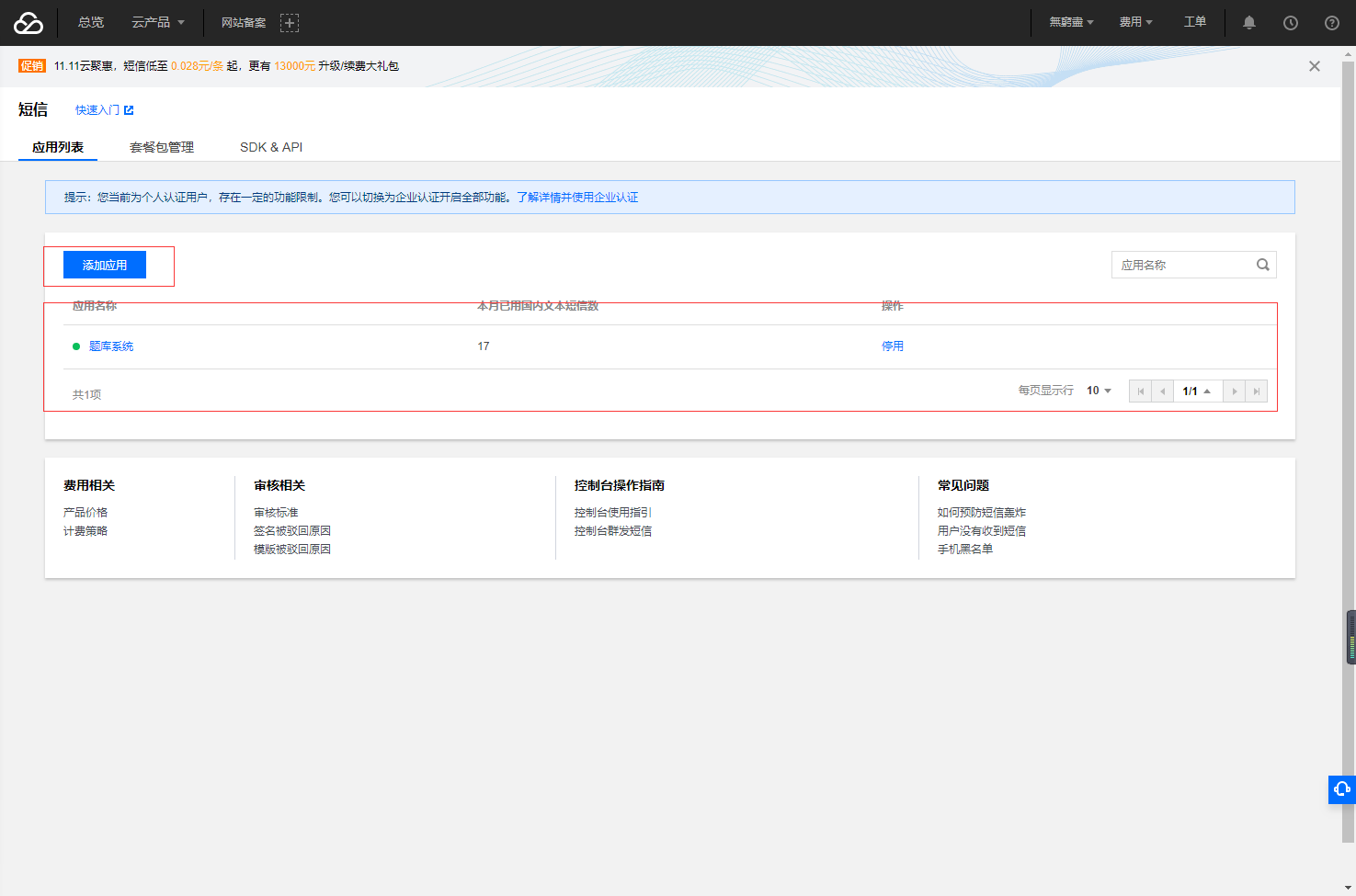
Task: Open the 题库系统 application
Action: pyautogui.click(x=111, y=346)
